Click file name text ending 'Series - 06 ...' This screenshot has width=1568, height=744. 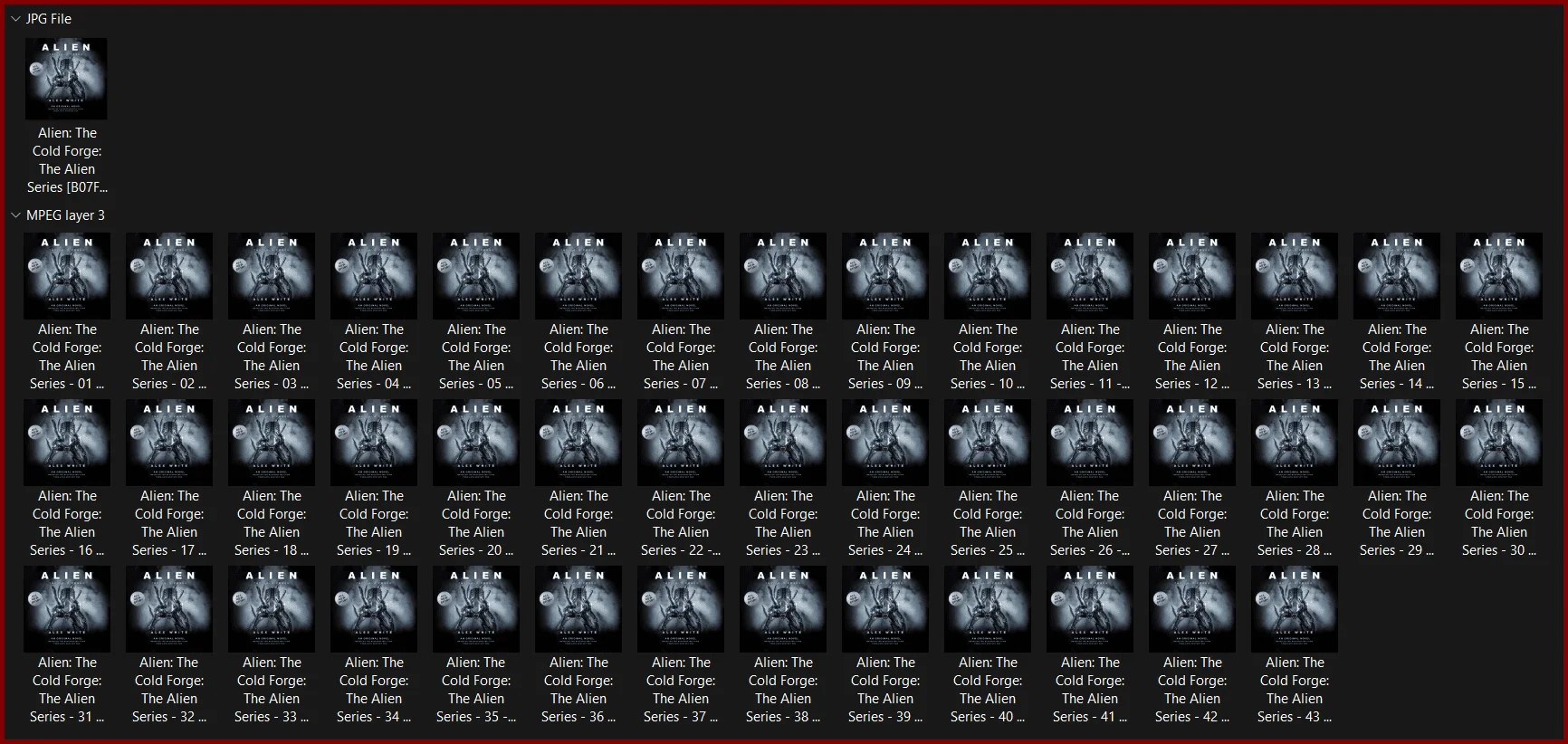click(578, 357)
